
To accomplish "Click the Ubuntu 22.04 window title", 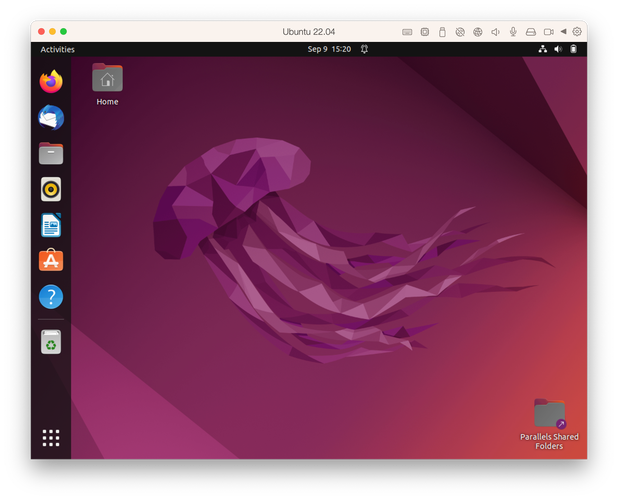I will tap(309, 32).
